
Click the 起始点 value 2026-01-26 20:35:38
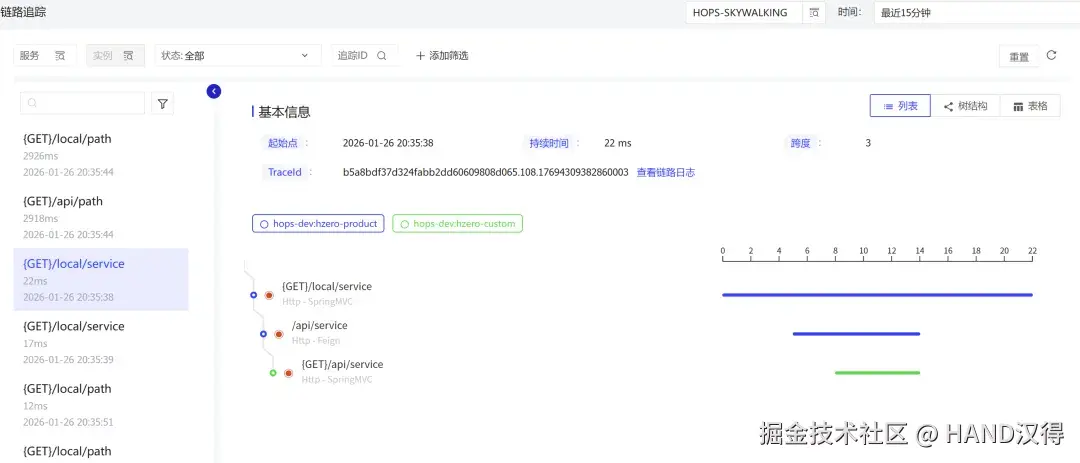pos(388,143)
